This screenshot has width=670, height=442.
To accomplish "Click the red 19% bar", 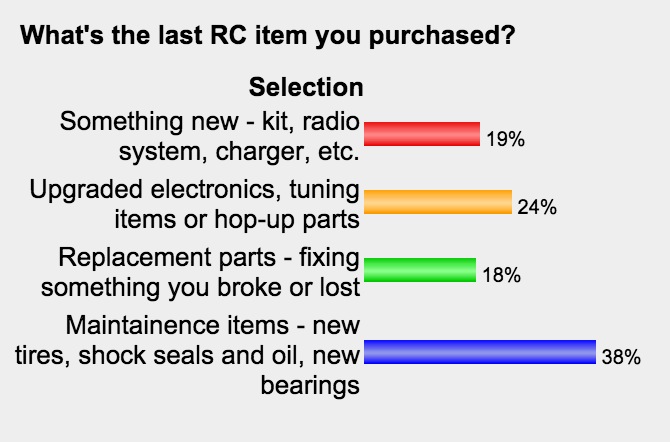I will [x=422, y=134].
